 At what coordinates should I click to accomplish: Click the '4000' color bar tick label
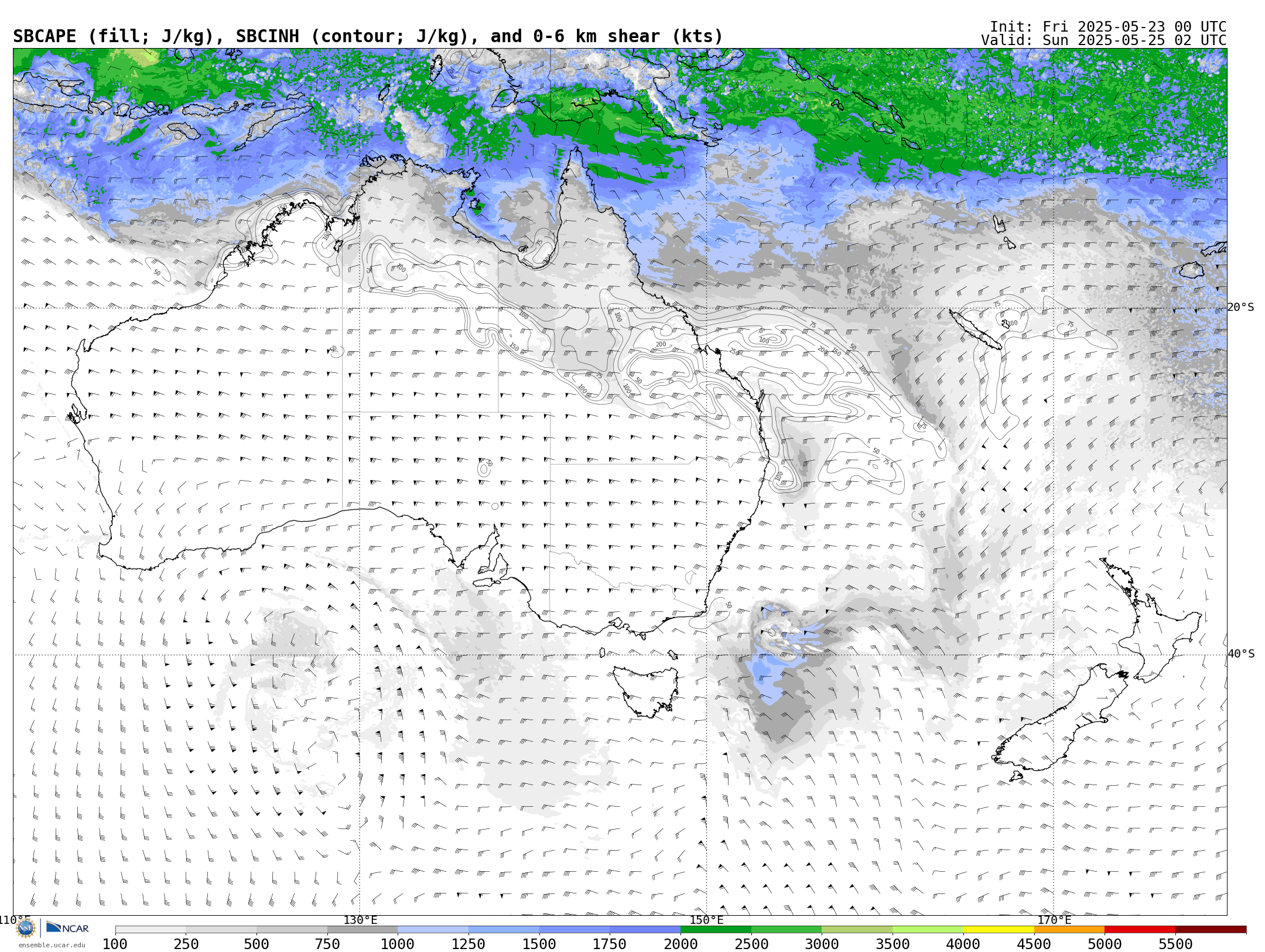point(963,944)
